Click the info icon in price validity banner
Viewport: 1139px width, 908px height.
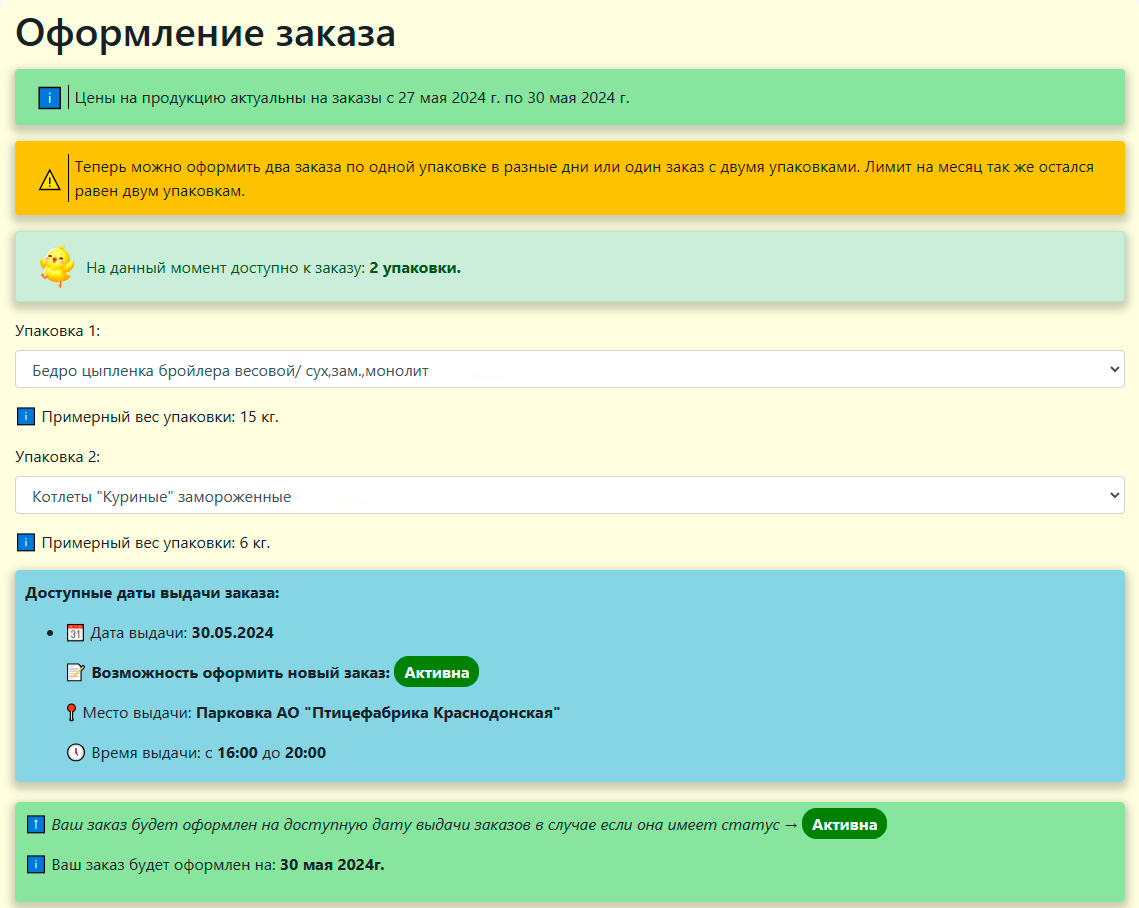(50, 98)
